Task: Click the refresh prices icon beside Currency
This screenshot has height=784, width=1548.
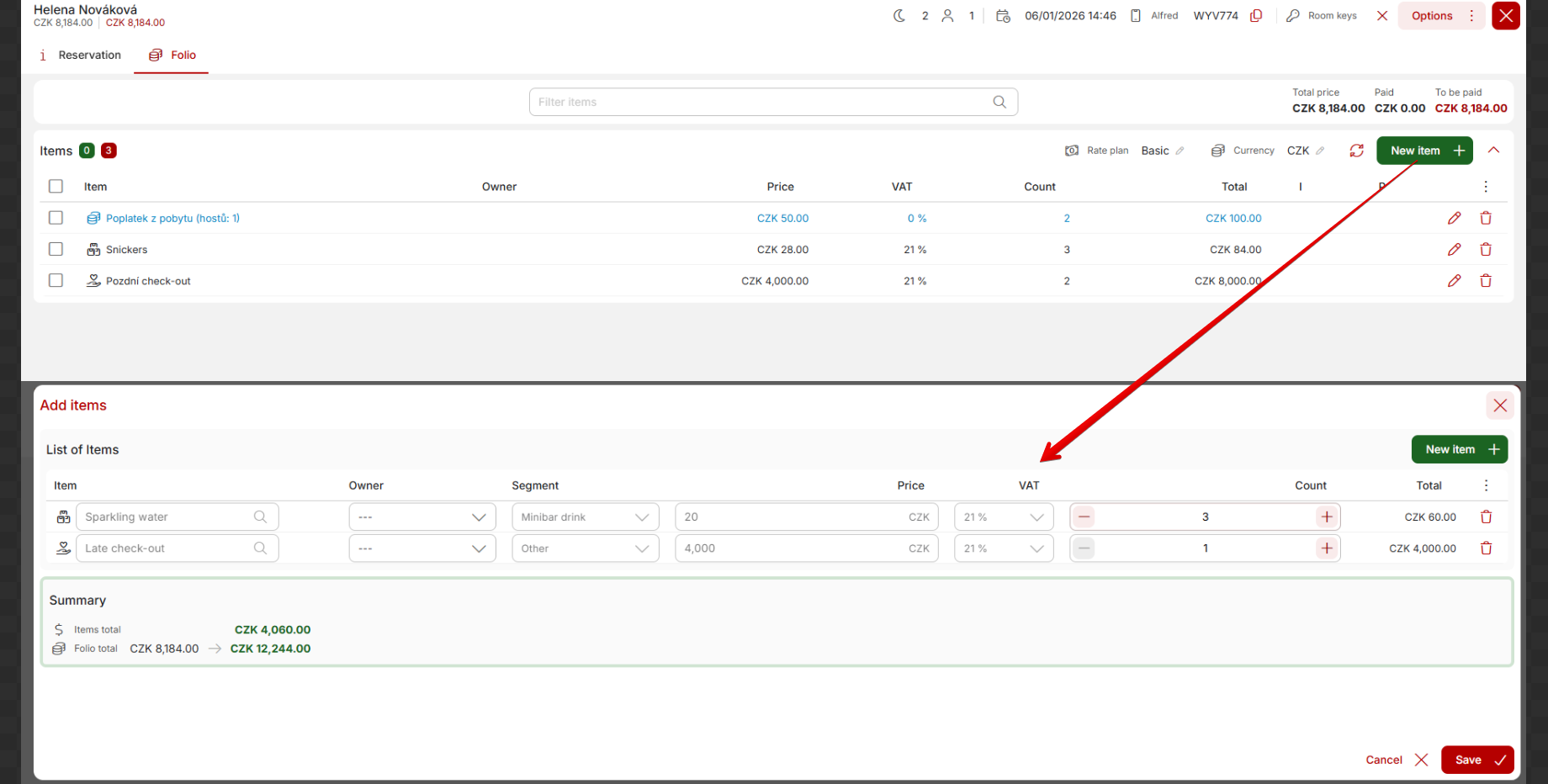Action: [1356, 151]
